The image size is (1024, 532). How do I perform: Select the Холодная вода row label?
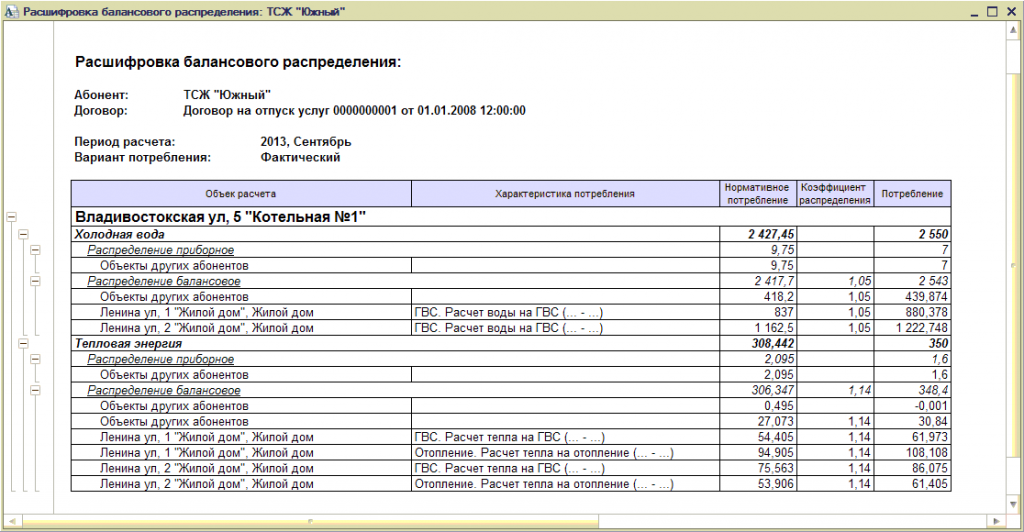coord(120,234)
